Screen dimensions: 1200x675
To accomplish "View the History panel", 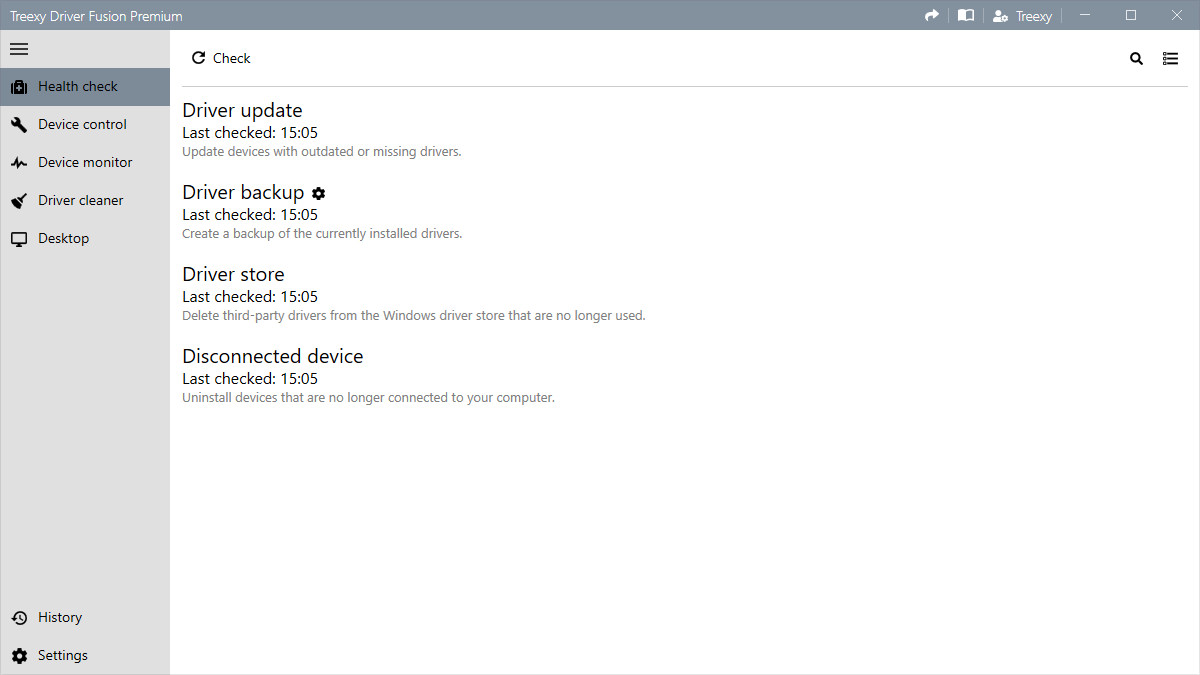I will tap(59, 617).
